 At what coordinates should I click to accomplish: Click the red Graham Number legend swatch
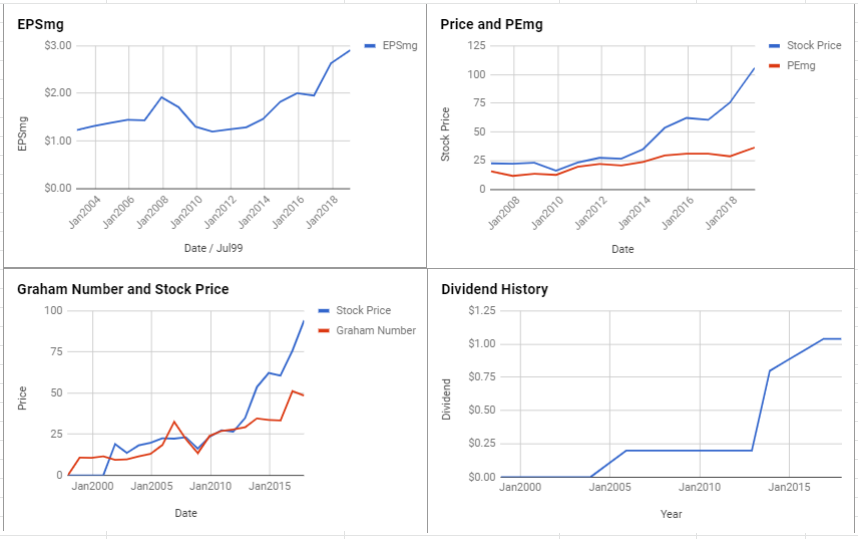323,331
